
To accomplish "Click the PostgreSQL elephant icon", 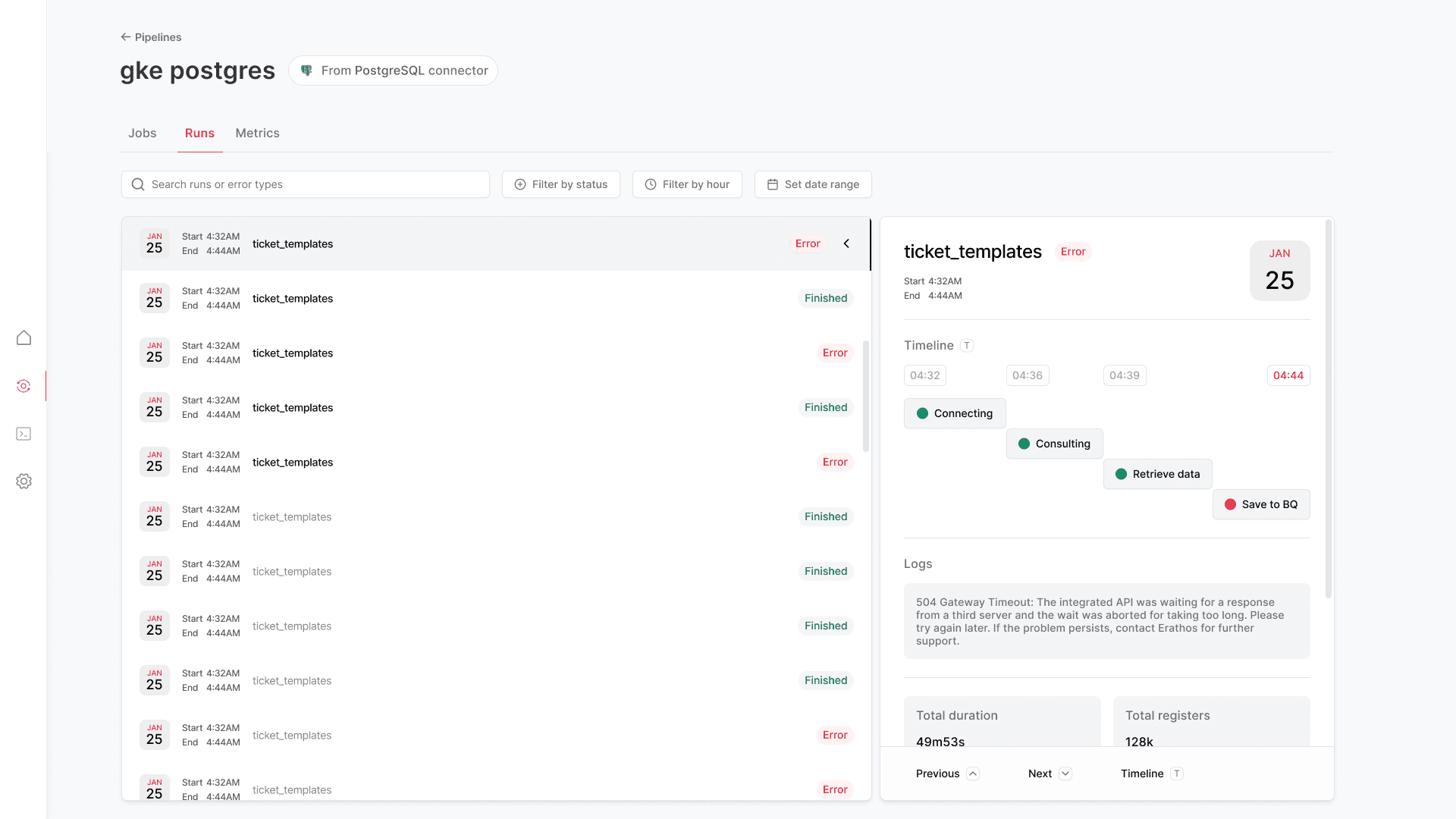I will 306,71.
